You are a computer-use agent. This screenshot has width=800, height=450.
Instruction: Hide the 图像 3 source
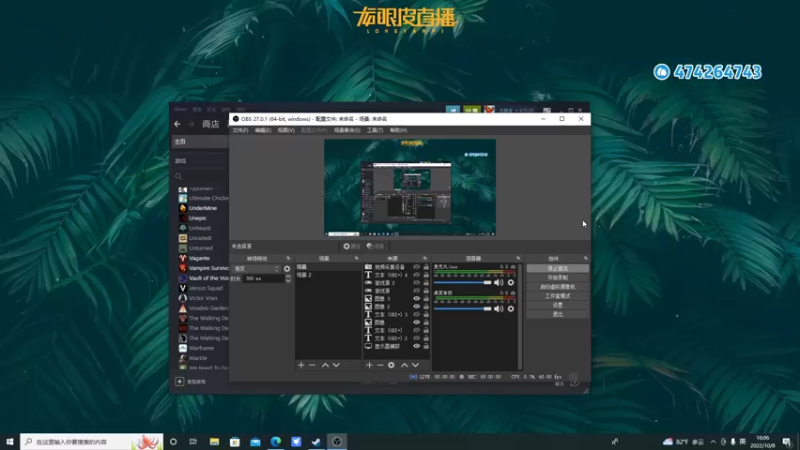416,298
